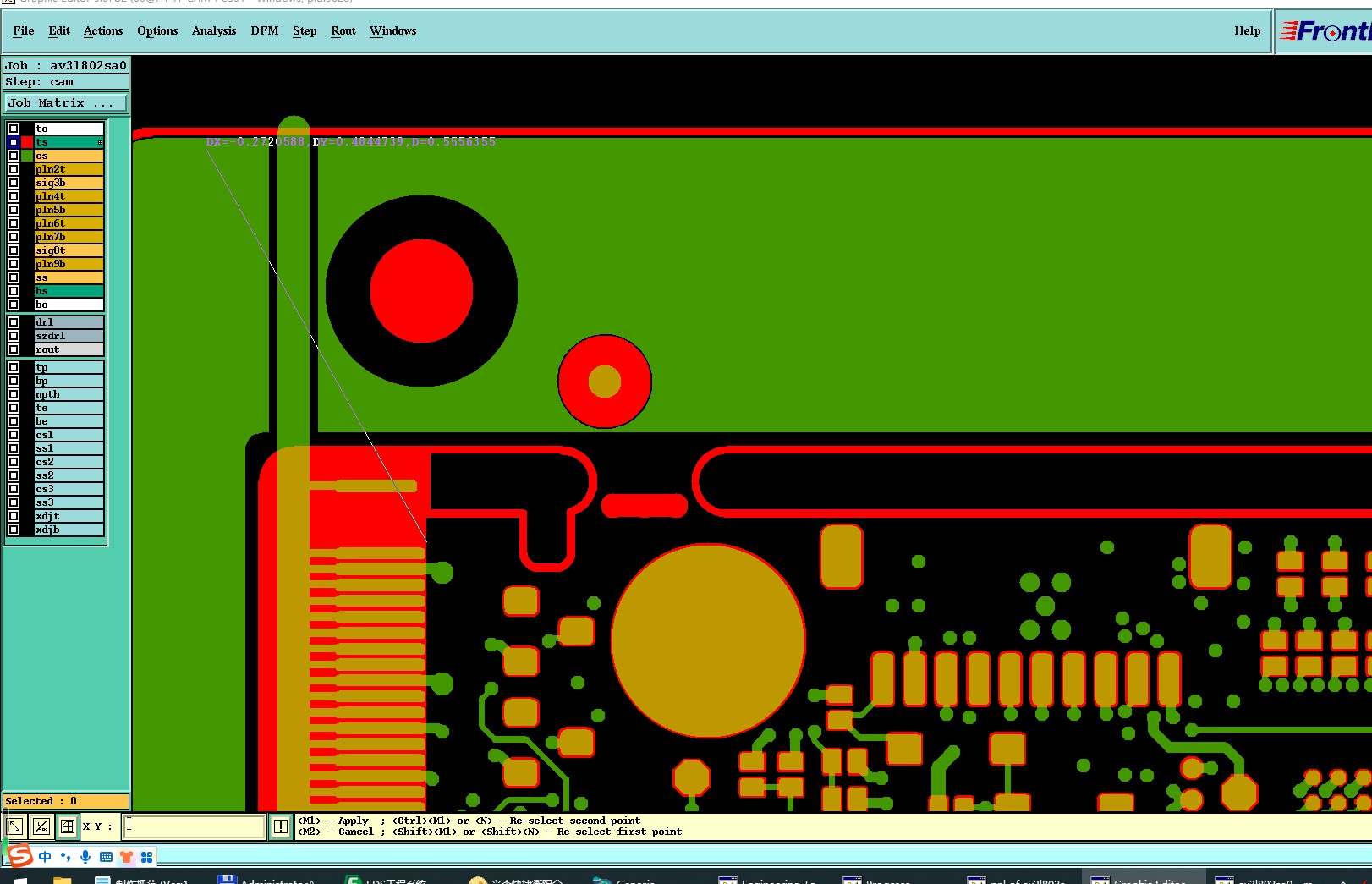Image resolution: width=1372 pixels, height=884 pixels.
Task: Toggle display of the rout layer
Action: point(14,349)
